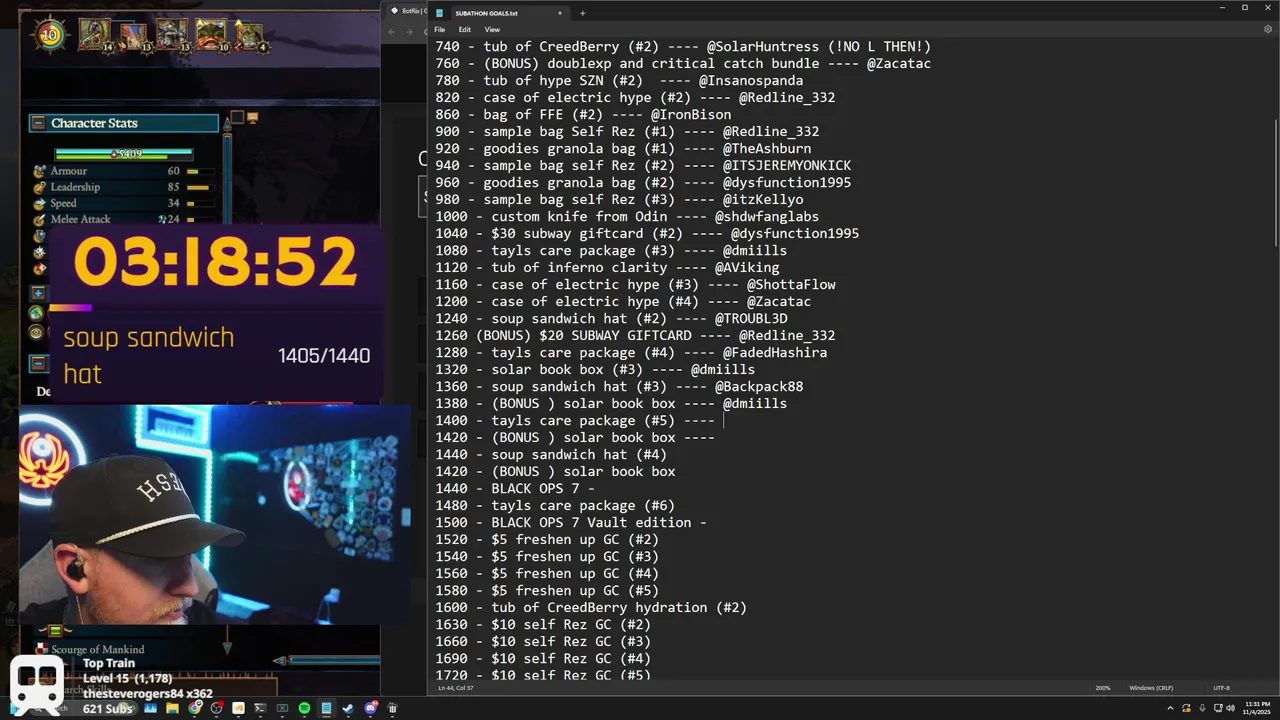1280x720 pixels.
Task: Click the level 10 faction emblem
Action: [x=50, y=35]
